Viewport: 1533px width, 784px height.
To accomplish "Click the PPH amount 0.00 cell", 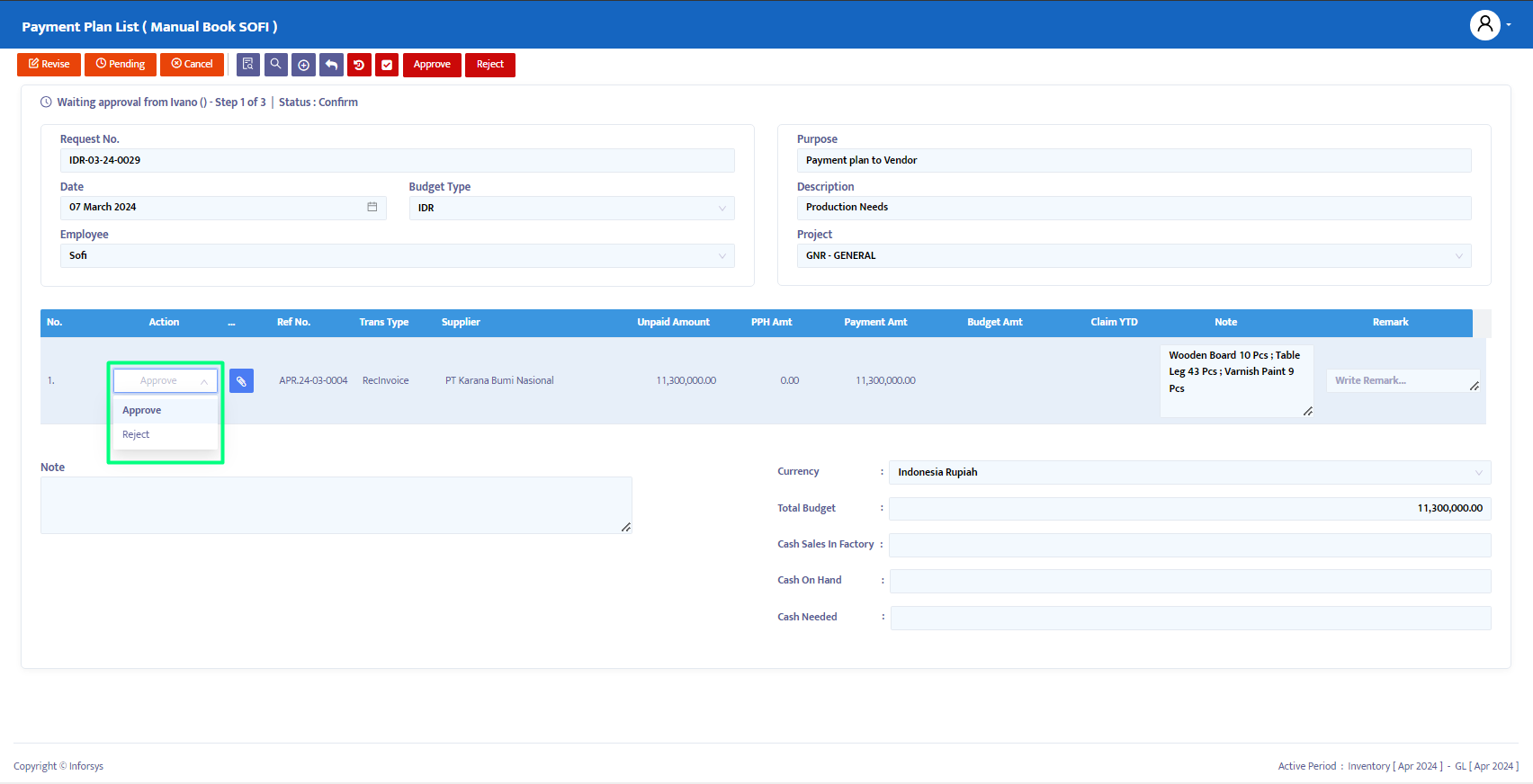I will 790,381.
